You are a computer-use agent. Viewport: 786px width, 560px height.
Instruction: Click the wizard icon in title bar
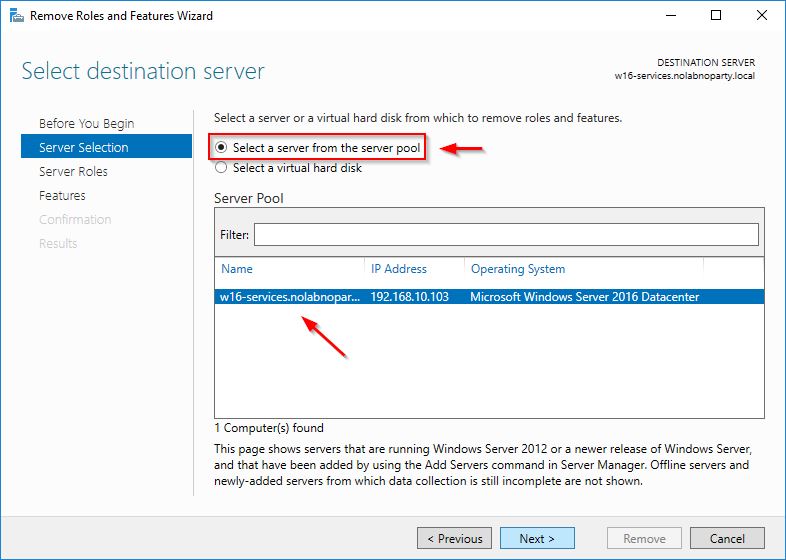click(17, 16)
